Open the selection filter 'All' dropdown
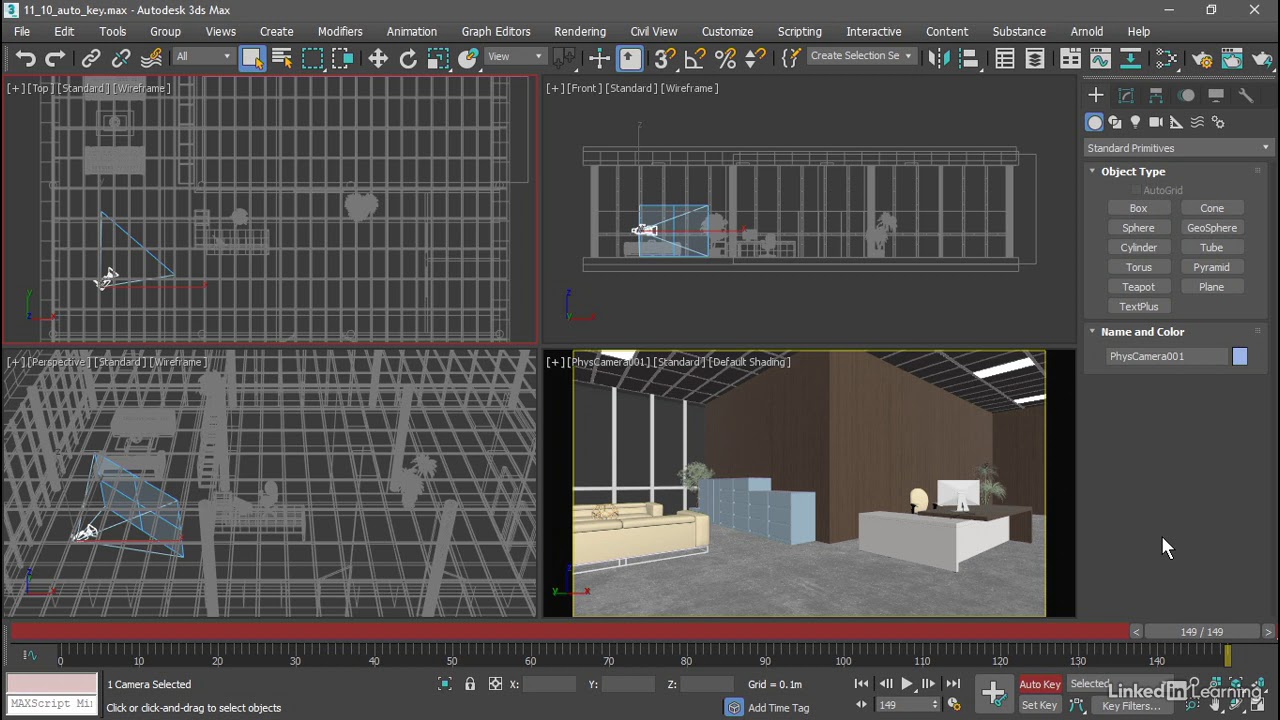The height and width of the screenshot is (720, 1280). click(x=204, y=57)
